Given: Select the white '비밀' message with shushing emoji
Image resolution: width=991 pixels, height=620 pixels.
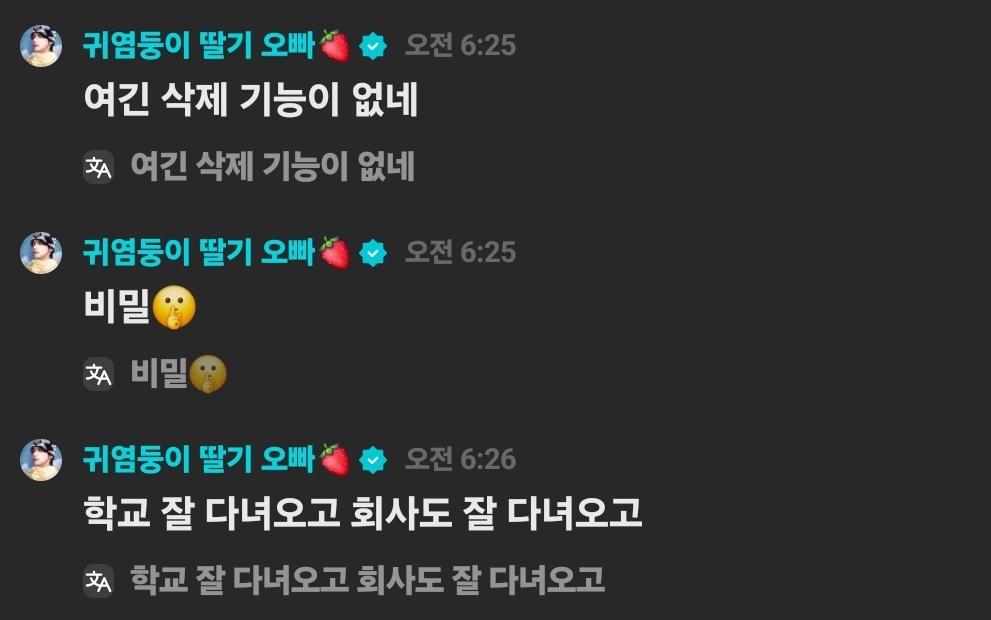Looking at the screenshot, I should (140, 307).
